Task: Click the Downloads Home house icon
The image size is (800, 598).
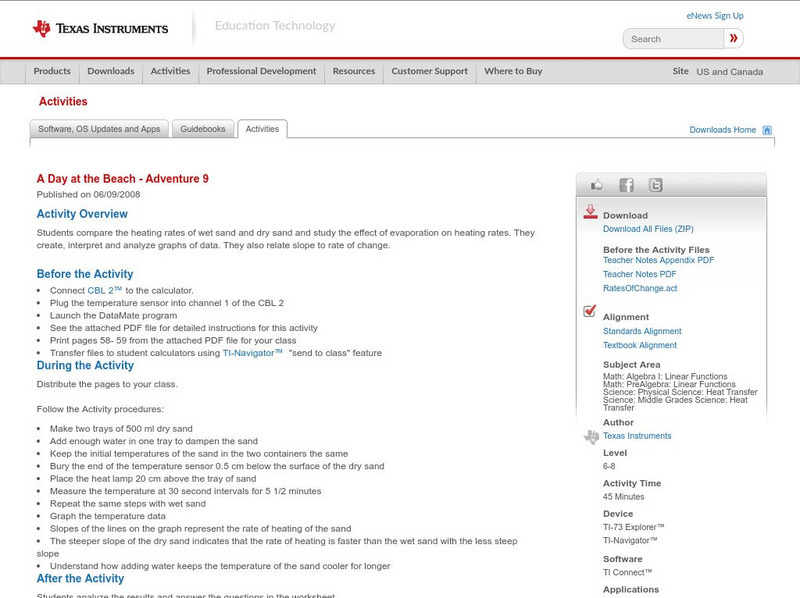Action: pos(767,130)
